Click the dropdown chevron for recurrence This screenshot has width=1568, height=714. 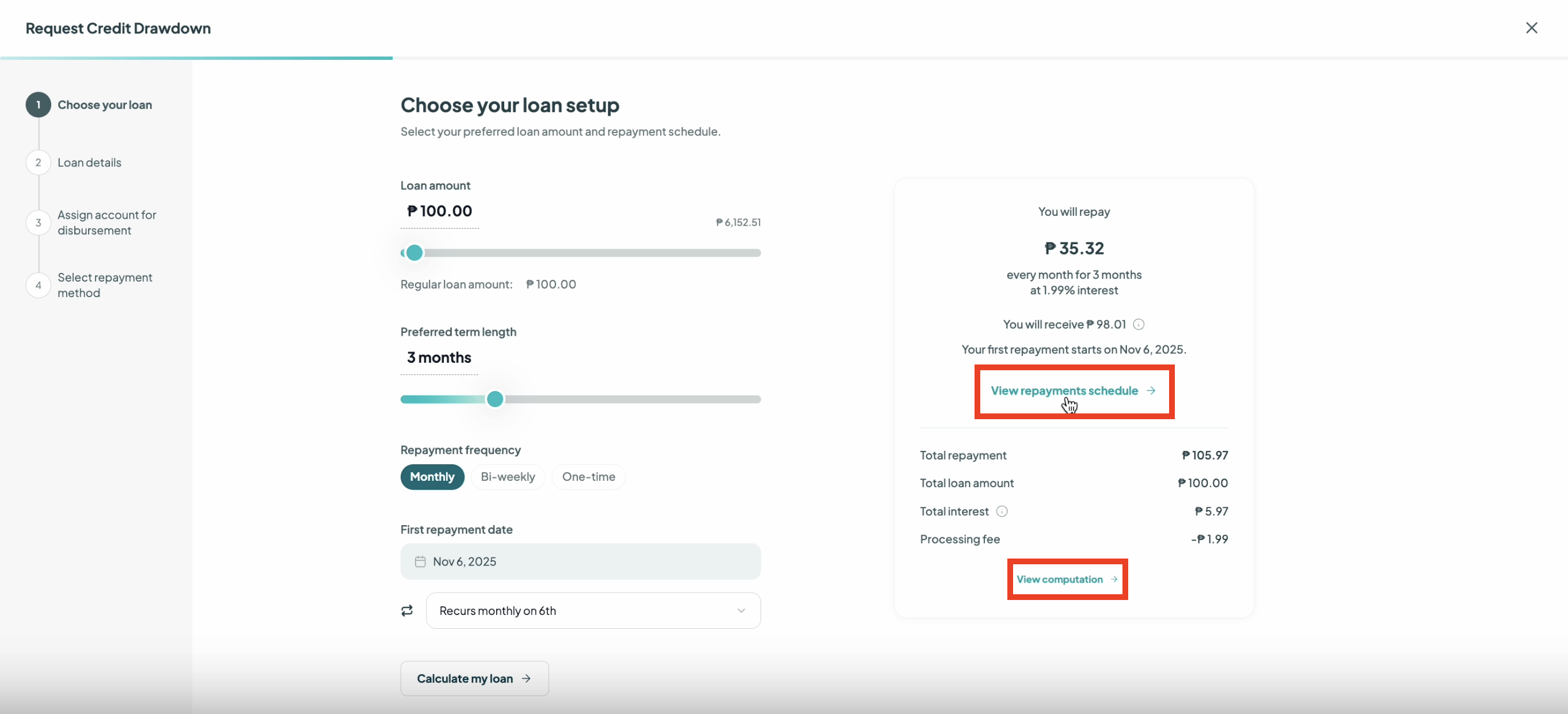point(741,610)
